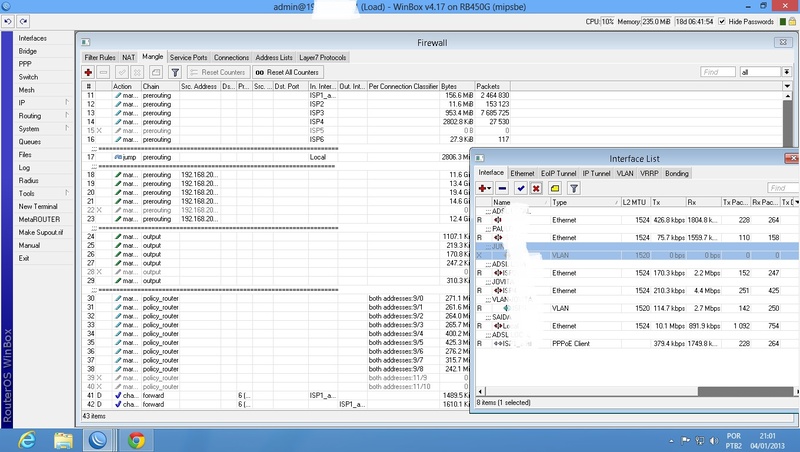Viewport: 800px width, 452px height.
Task: Remove interface with minus icon in Interface List
Action: tap(502, 188)
